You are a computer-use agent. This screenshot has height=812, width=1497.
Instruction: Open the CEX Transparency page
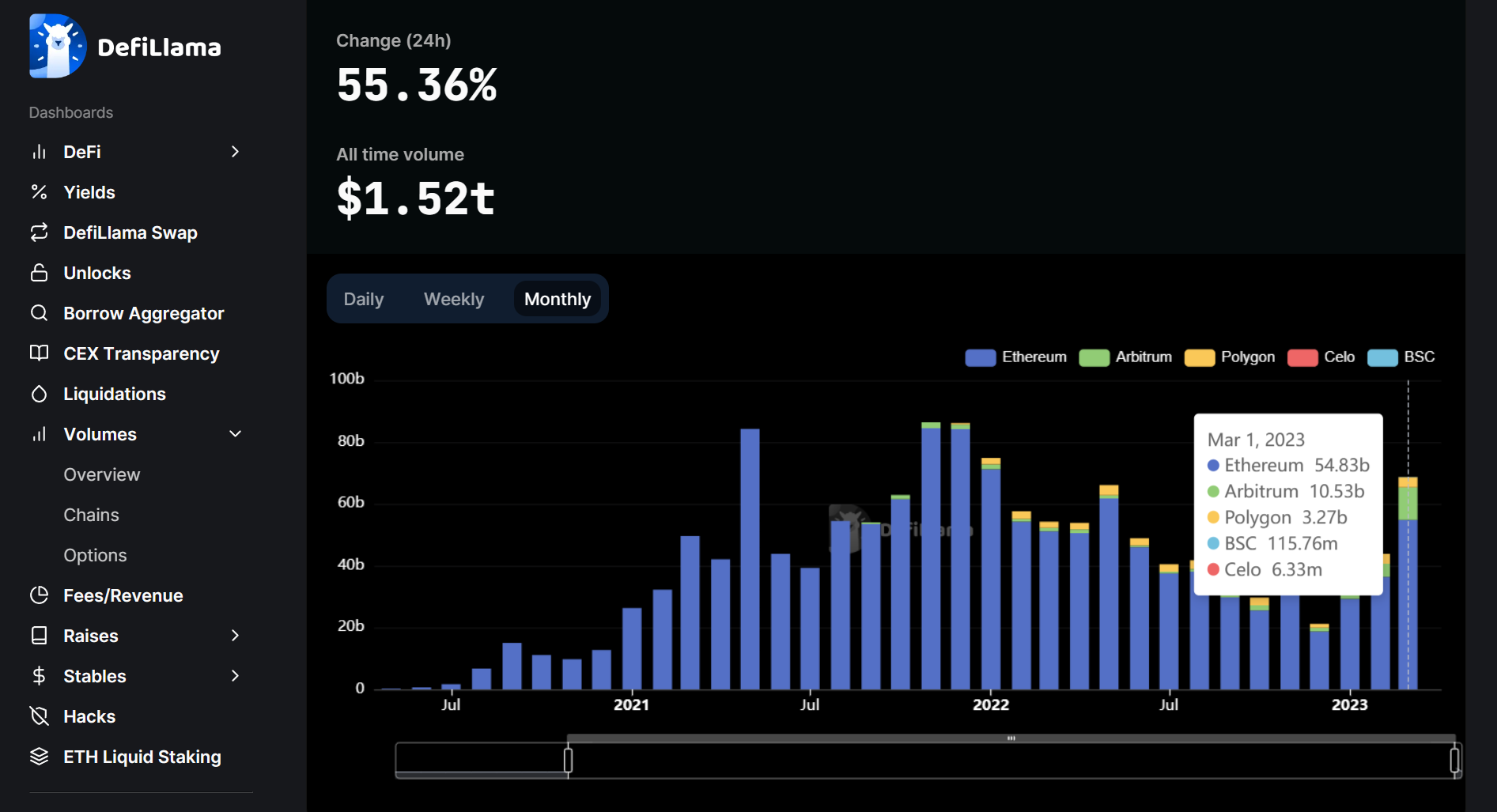[142, 353]
